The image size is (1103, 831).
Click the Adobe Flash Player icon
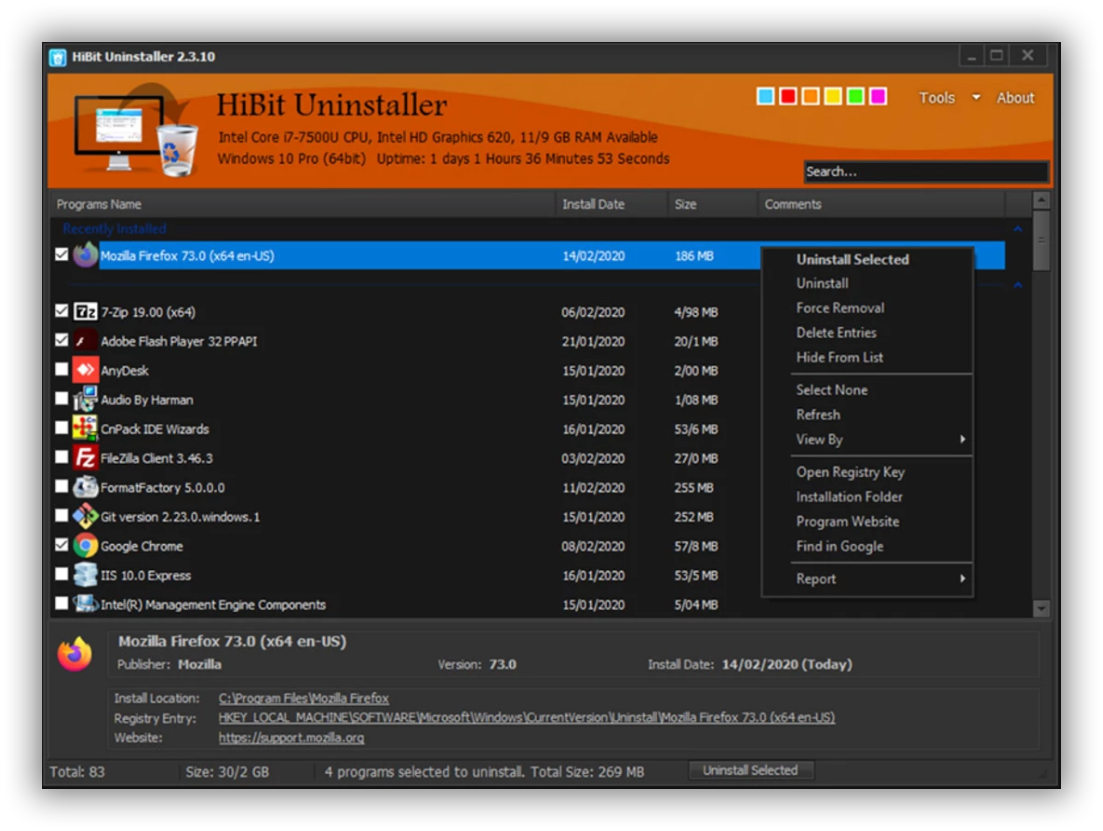[x=86, y=341]
